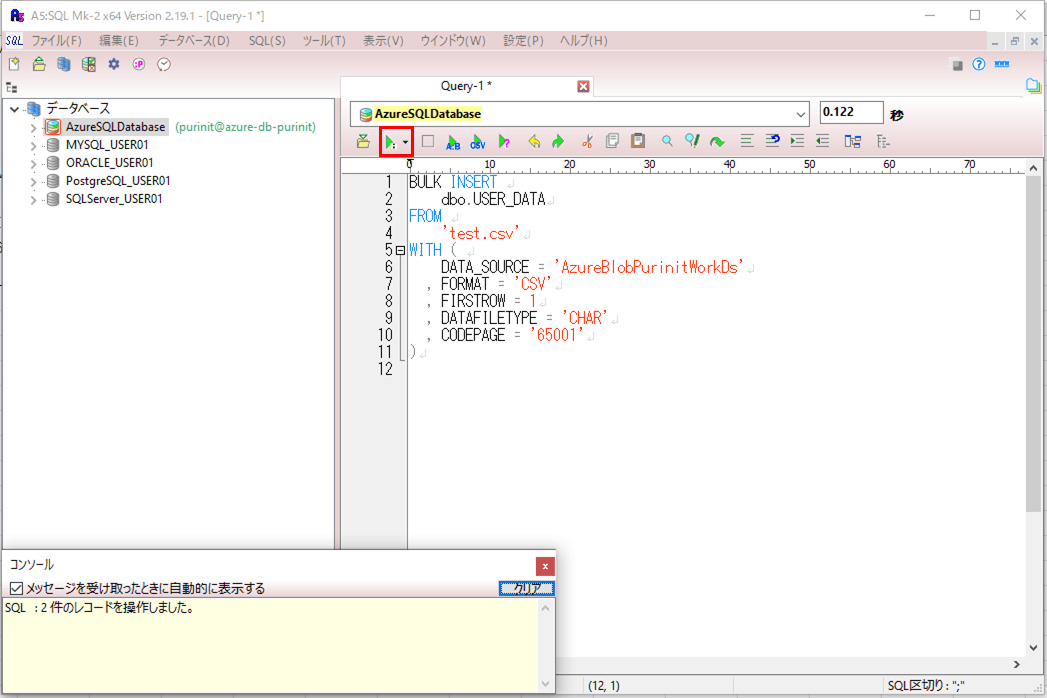Click the tree view icon above database list

point(11,88)
